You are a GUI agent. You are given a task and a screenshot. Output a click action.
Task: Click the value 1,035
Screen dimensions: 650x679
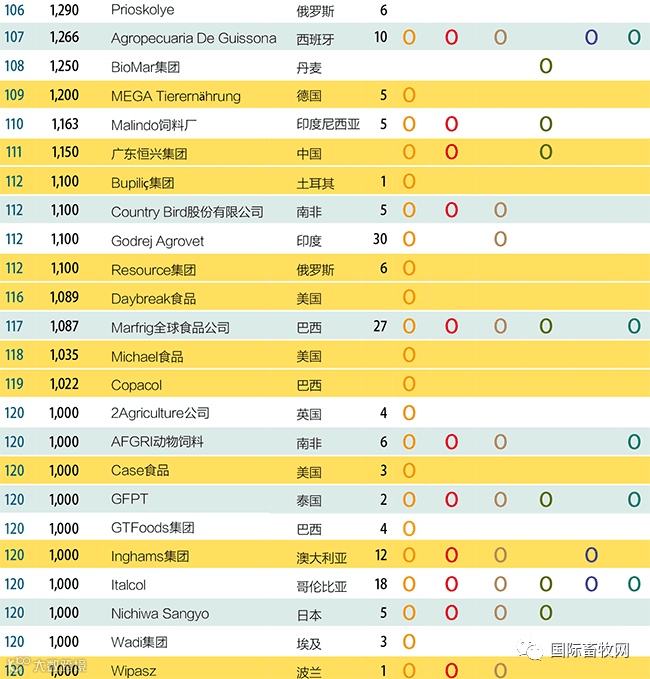click(x=65, y=356)
